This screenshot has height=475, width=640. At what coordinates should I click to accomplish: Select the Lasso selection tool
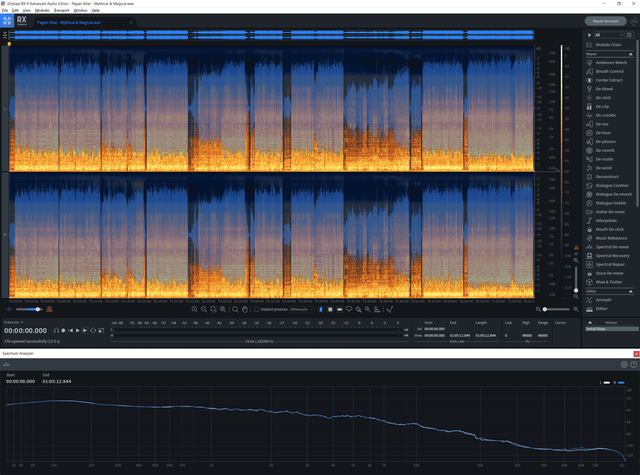[349, 309]
